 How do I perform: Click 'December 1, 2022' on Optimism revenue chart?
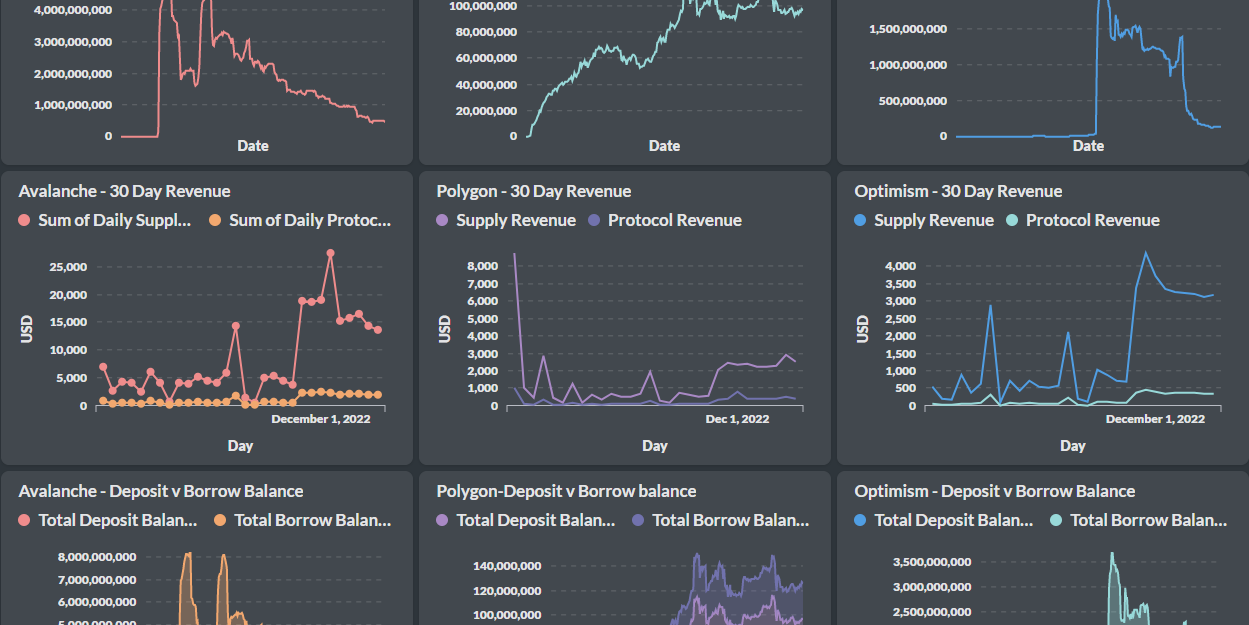[x=1155, y=419]
